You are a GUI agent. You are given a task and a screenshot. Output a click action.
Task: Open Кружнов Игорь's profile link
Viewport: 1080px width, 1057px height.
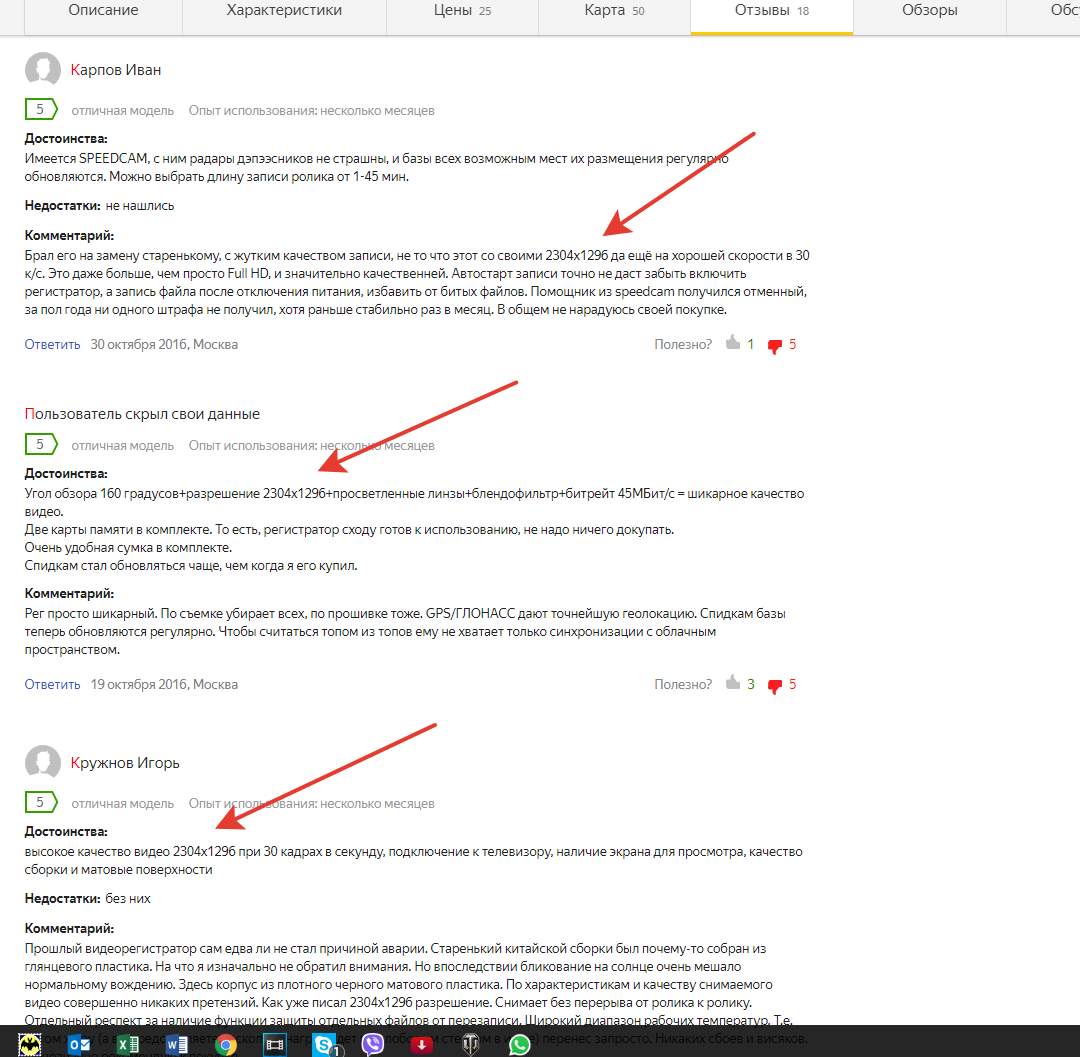(125, 763)
